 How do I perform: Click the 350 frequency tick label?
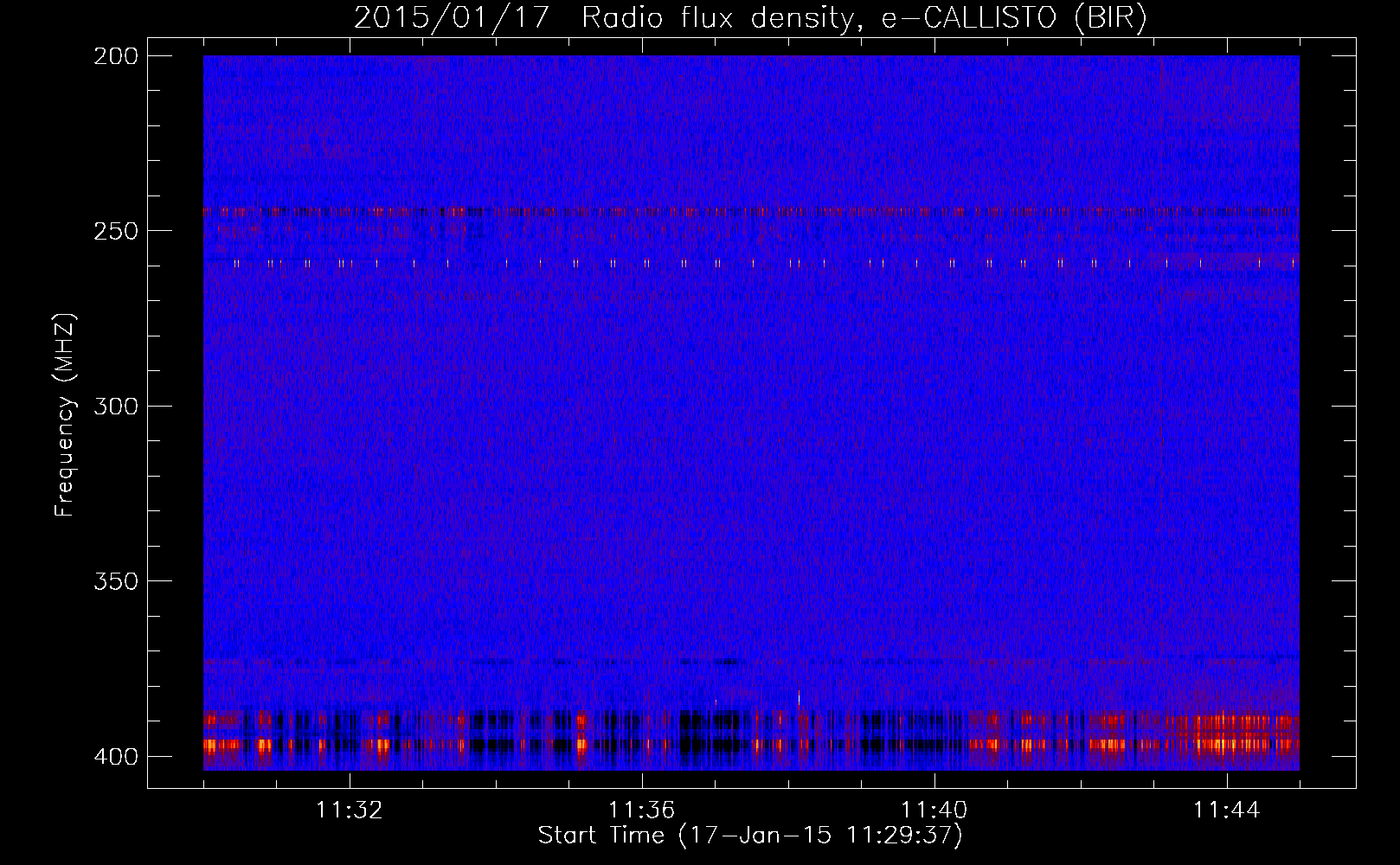tap(116, 581)
